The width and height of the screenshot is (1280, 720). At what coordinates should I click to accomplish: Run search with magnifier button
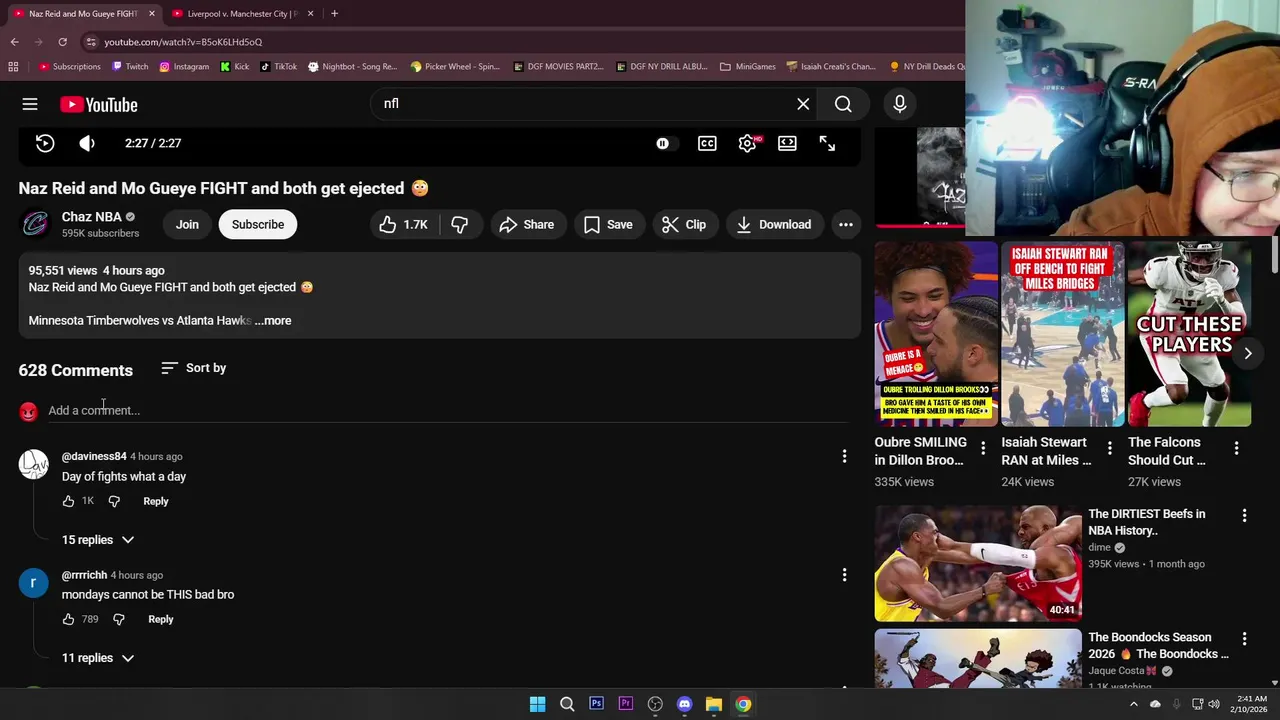843,104
